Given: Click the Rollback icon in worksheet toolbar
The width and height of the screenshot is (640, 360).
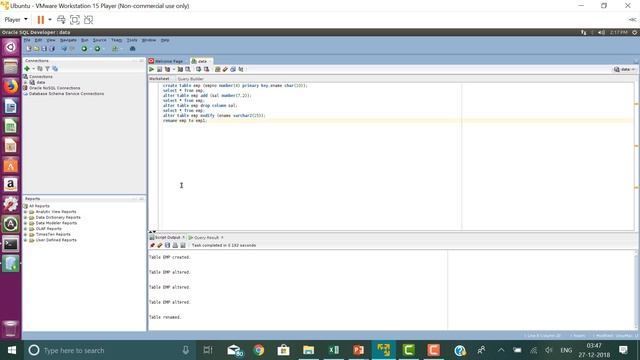Looking at the screenshot, I should tap(207, 69).
